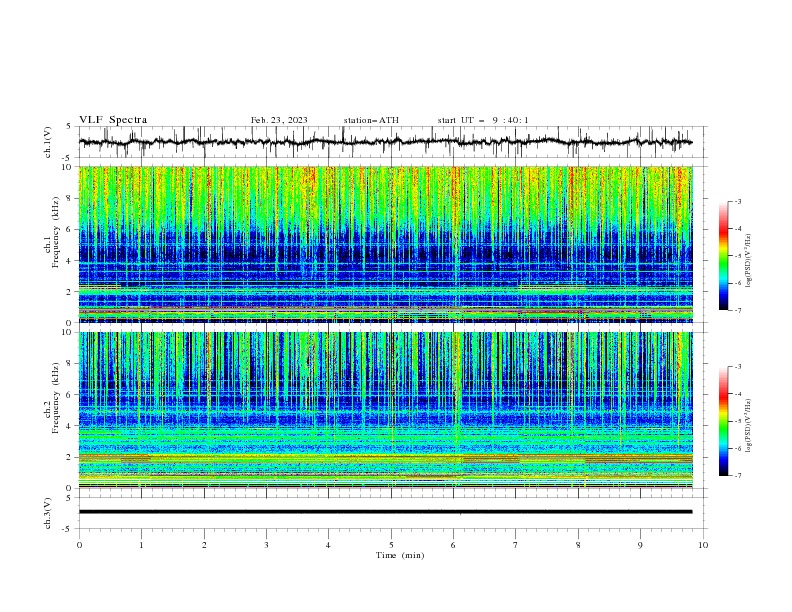Click the time axis tick label "7"

coord(516,545)
